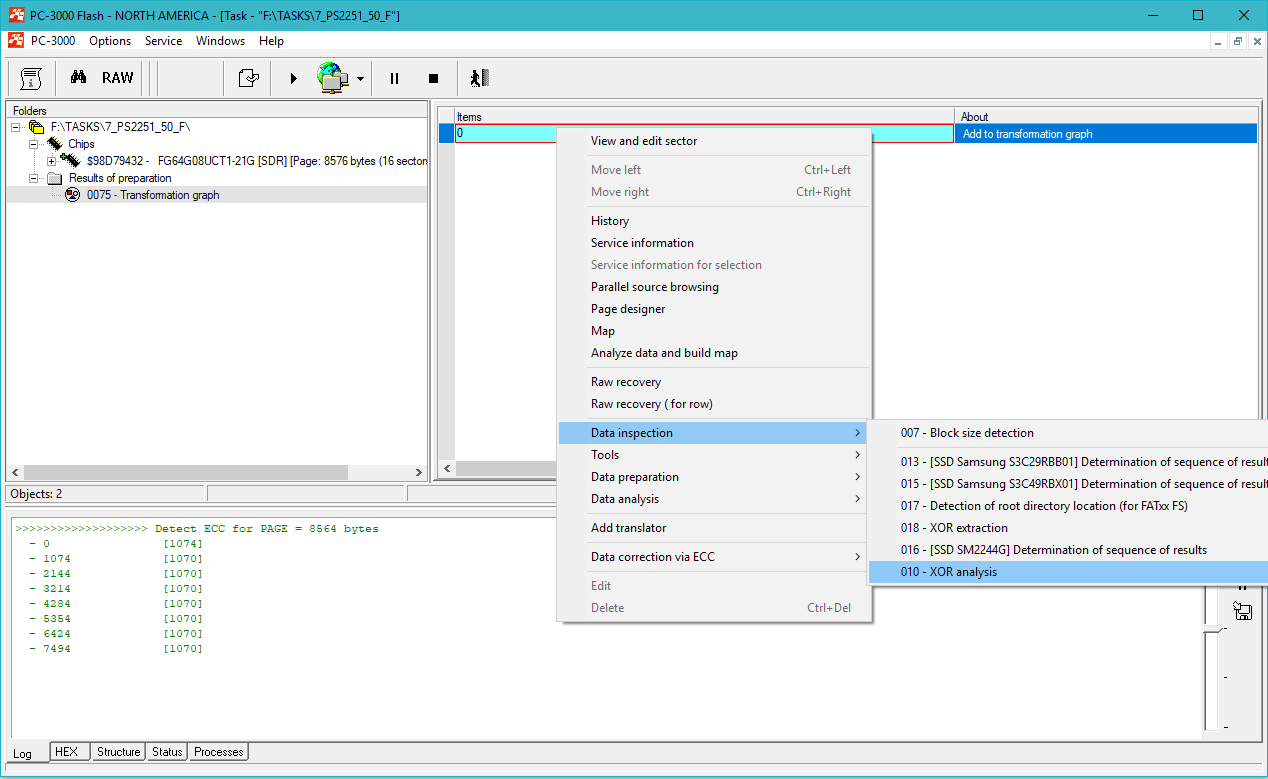Click Add to transformation graph cell
This screenshot has width=1268, height=779.
(1106, 134)
